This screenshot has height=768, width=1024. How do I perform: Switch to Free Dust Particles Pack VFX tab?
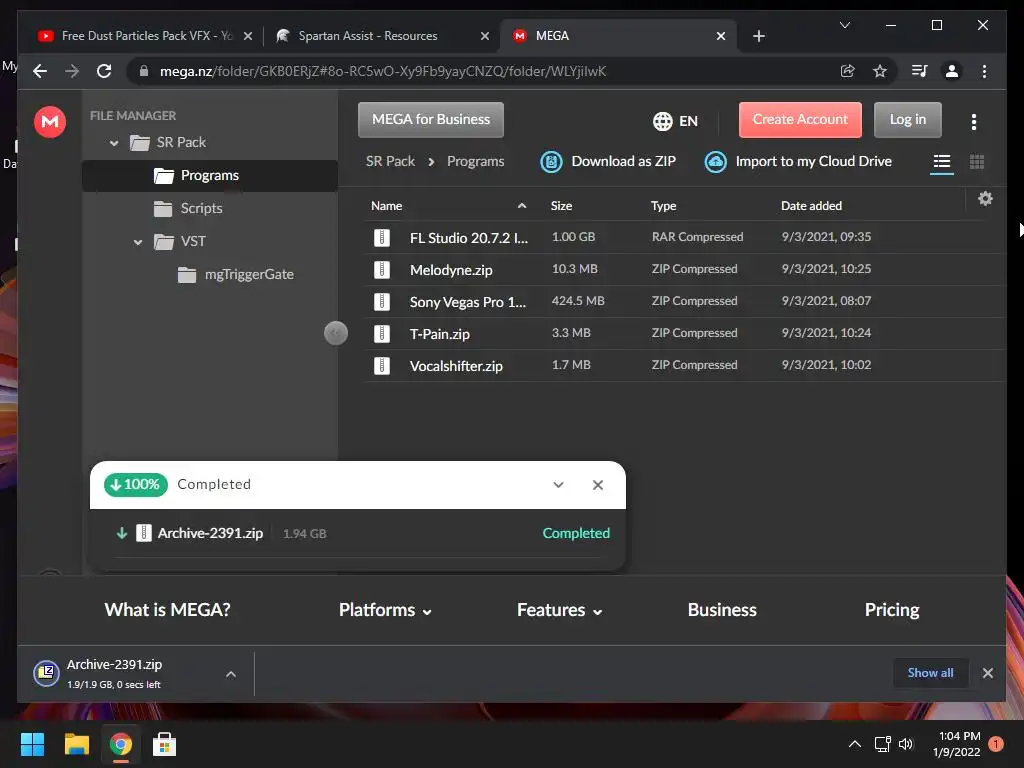pyautogui.click(x=147, y=36)
